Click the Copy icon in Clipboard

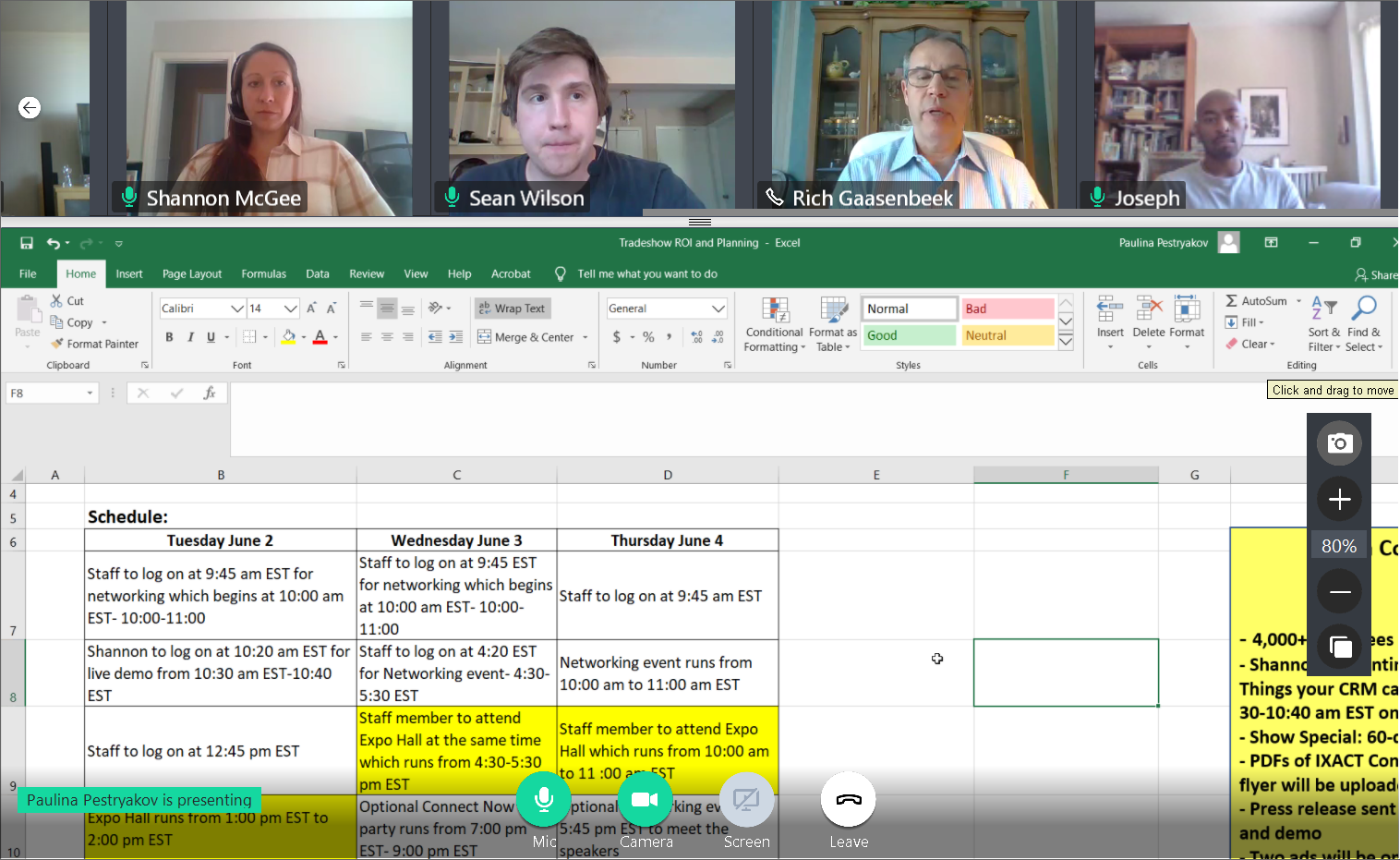tap(57, 322)
